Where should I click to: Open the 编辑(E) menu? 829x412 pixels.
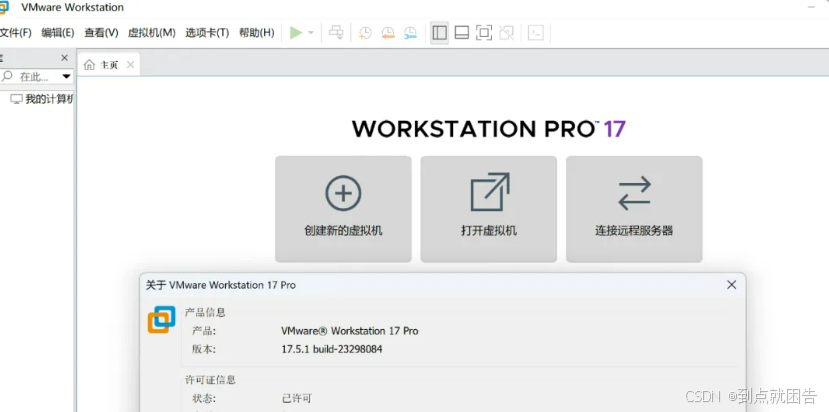(x=58, y=33)
